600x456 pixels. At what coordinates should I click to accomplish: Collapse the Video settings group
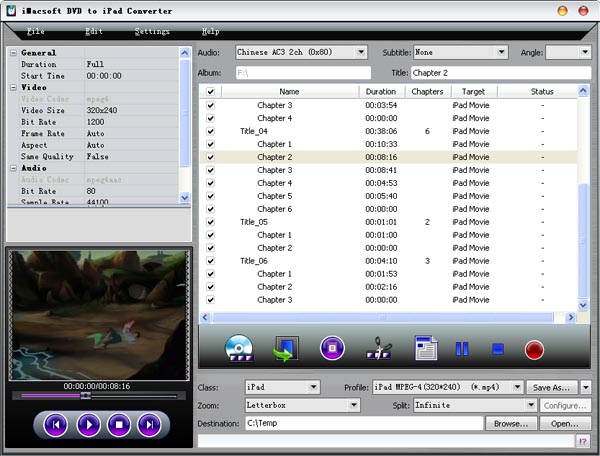click(13, 87)
